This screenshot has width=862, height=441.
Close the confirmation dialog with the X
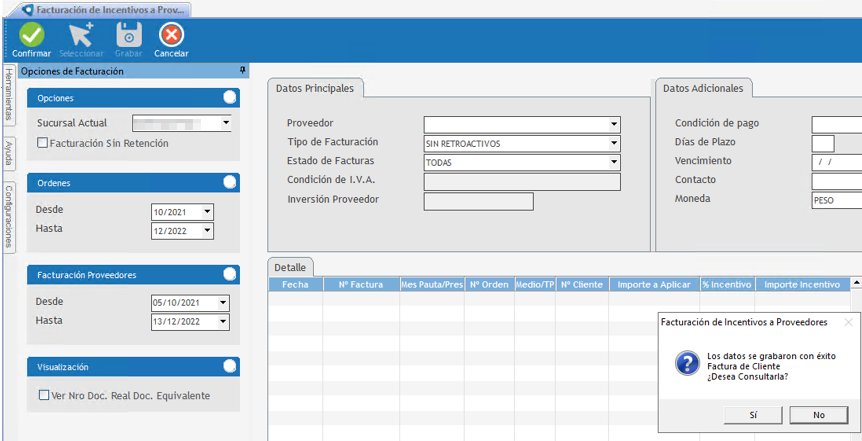coord(848,323)
